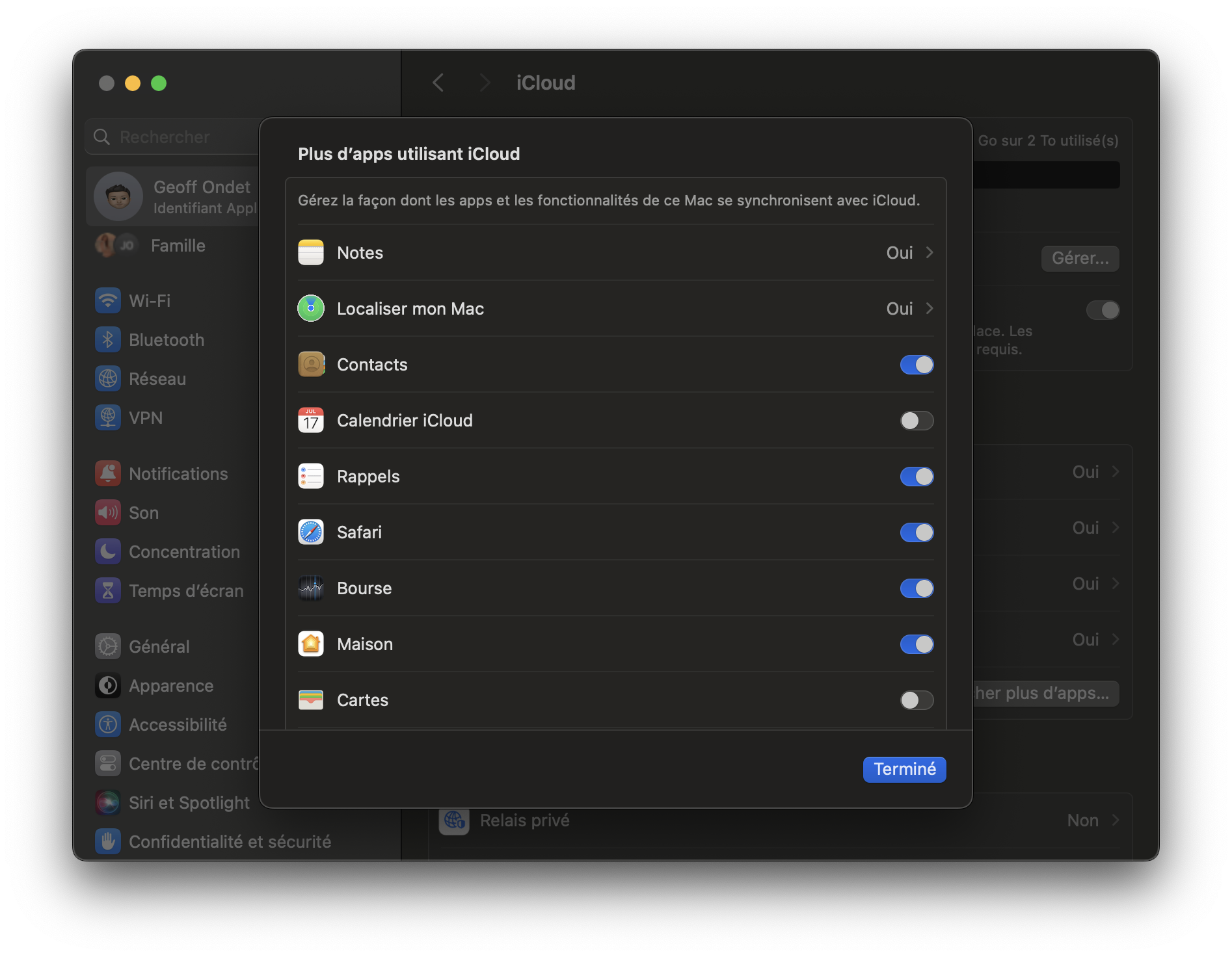Click the Réseau globe icon
Screen dimensions: 1232x957
click(108, 378)
